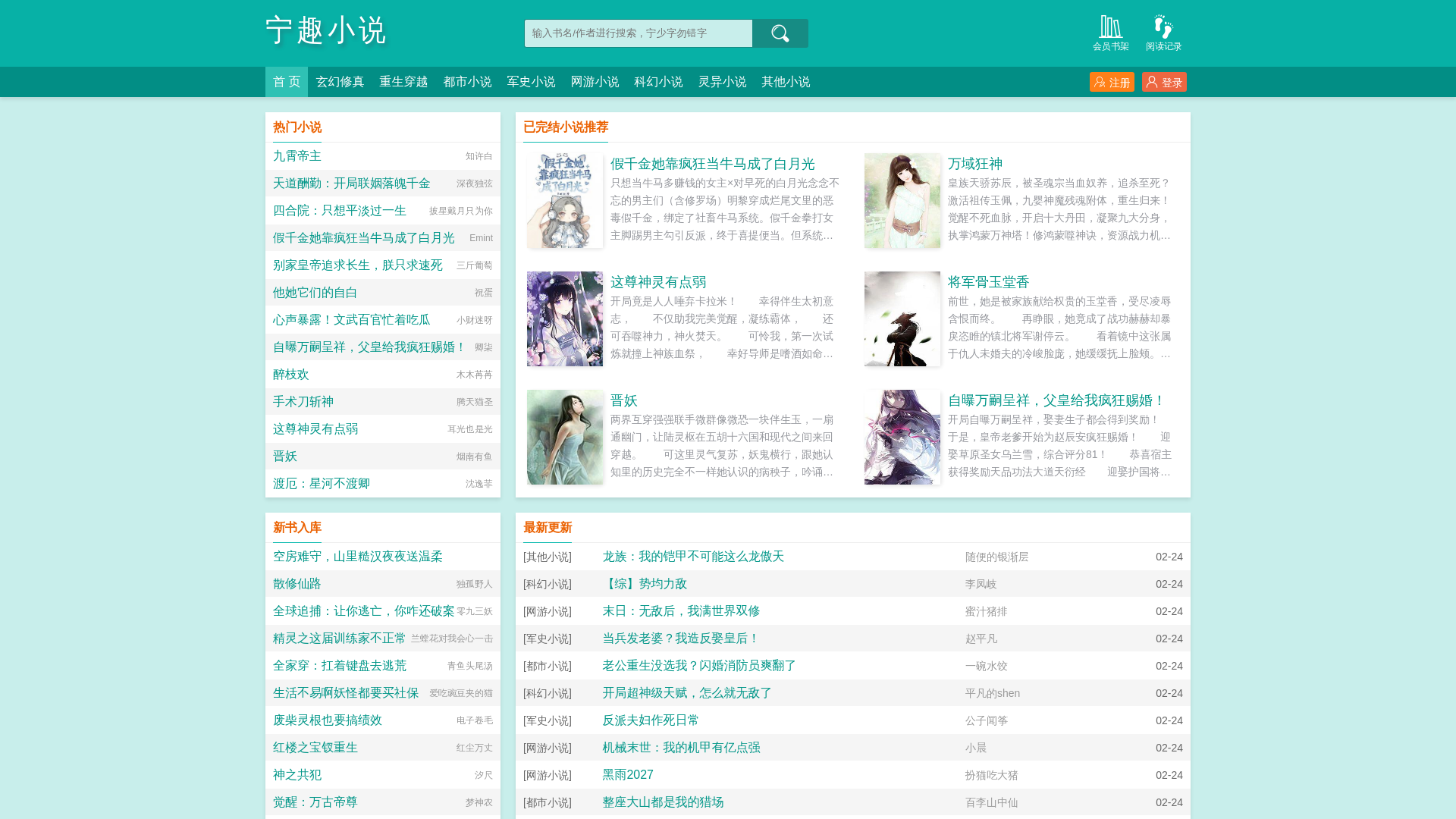Open 精灵之这届训练家不正常
The width and height of the screenshot is (1456, 819).
(340, 639)
